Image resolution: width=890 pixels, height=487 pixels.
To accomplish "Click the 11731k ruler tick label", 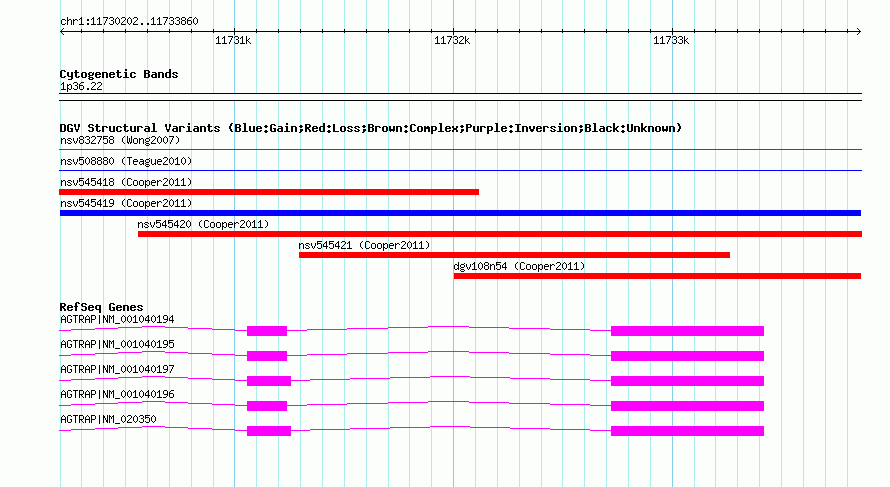I will point(233,40).
